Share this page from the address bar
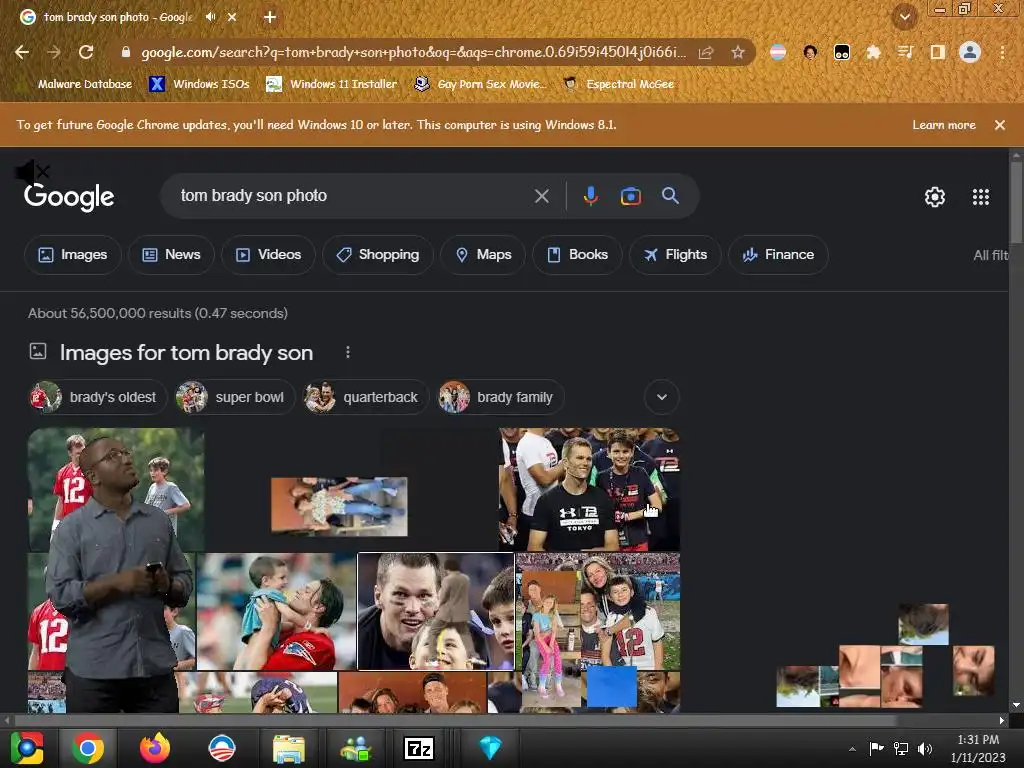The image size is (1024, 768). point(706,52)
